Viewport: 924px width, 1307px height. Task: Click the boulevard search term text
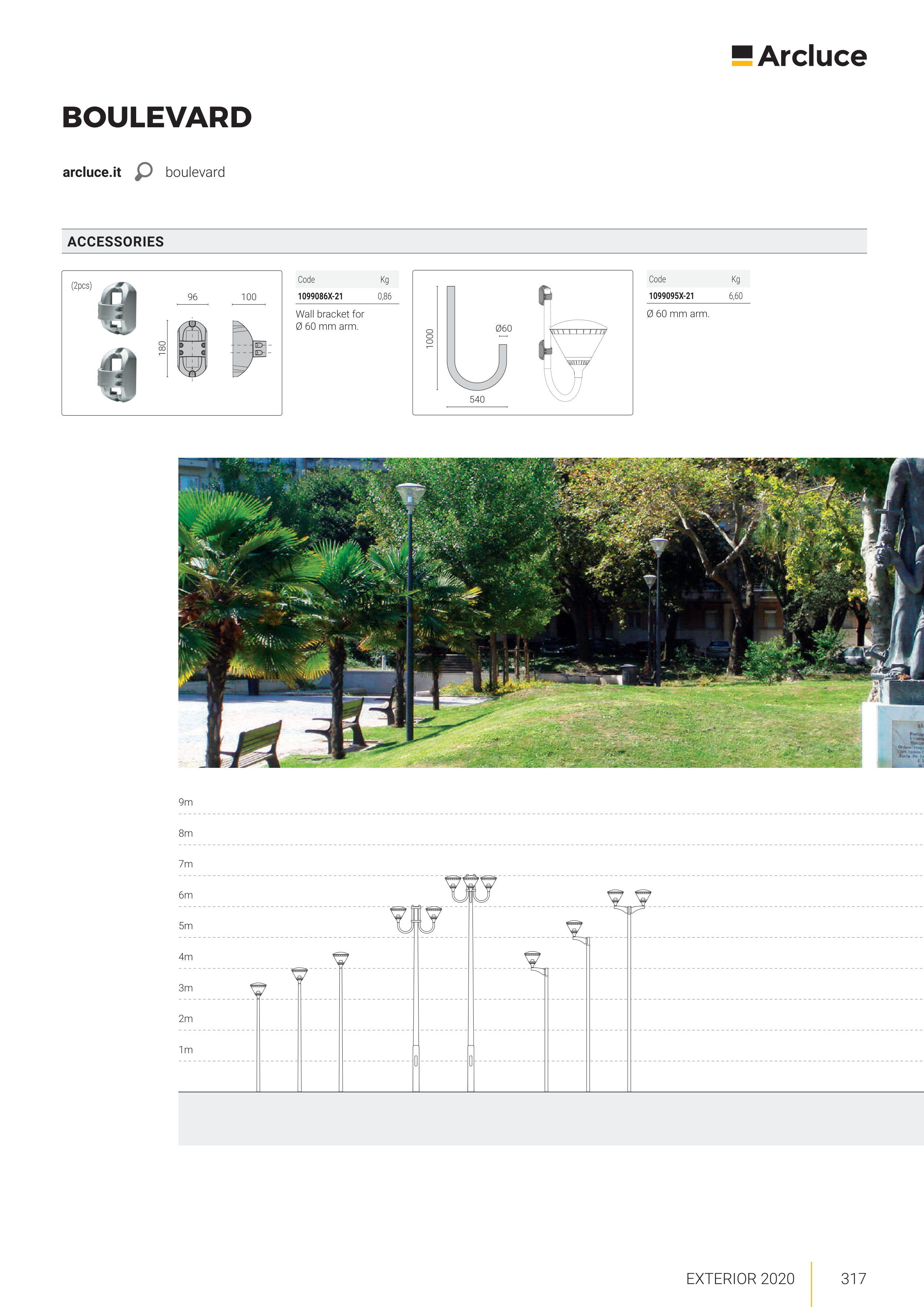195,172
